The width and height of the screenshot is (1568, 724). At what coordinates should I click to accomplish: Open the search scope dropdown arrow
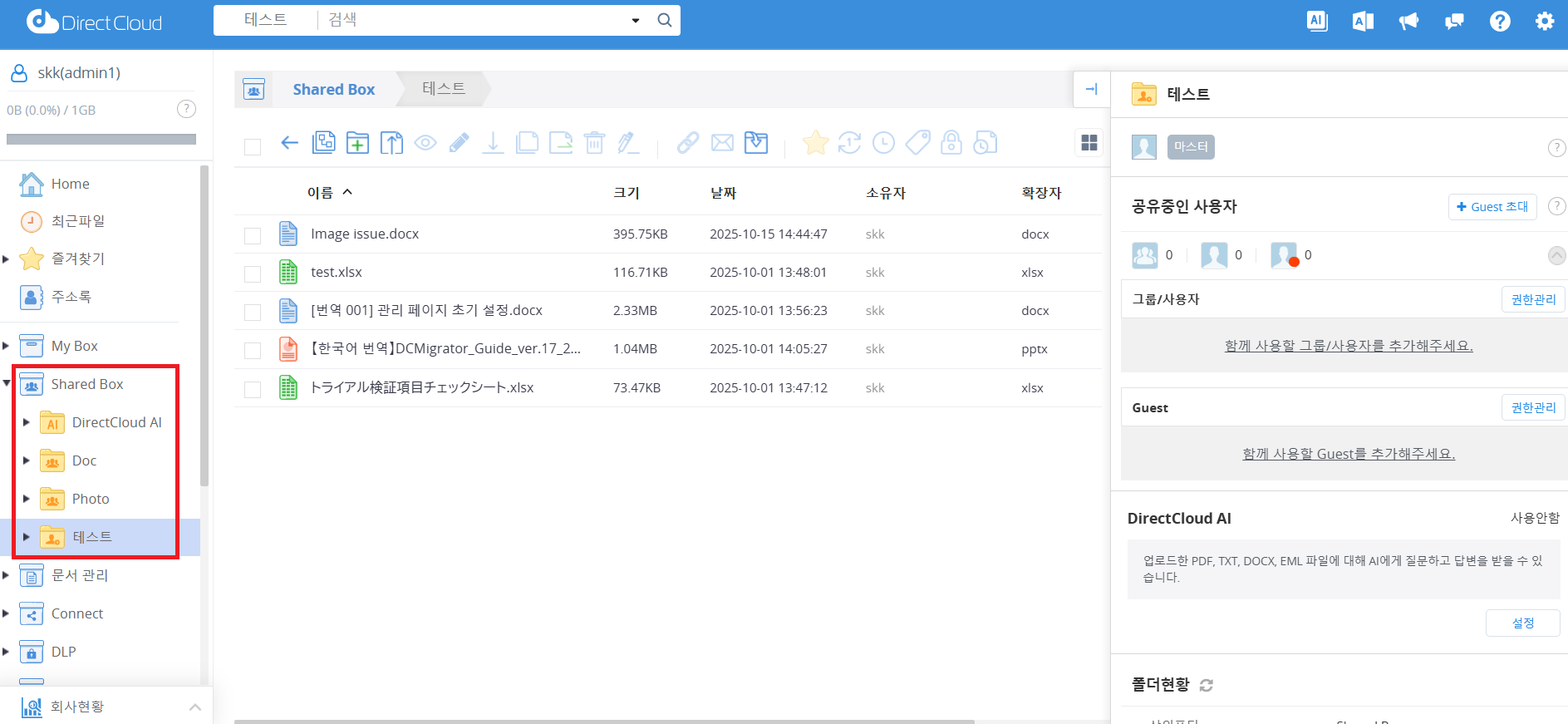coord(636,20)
